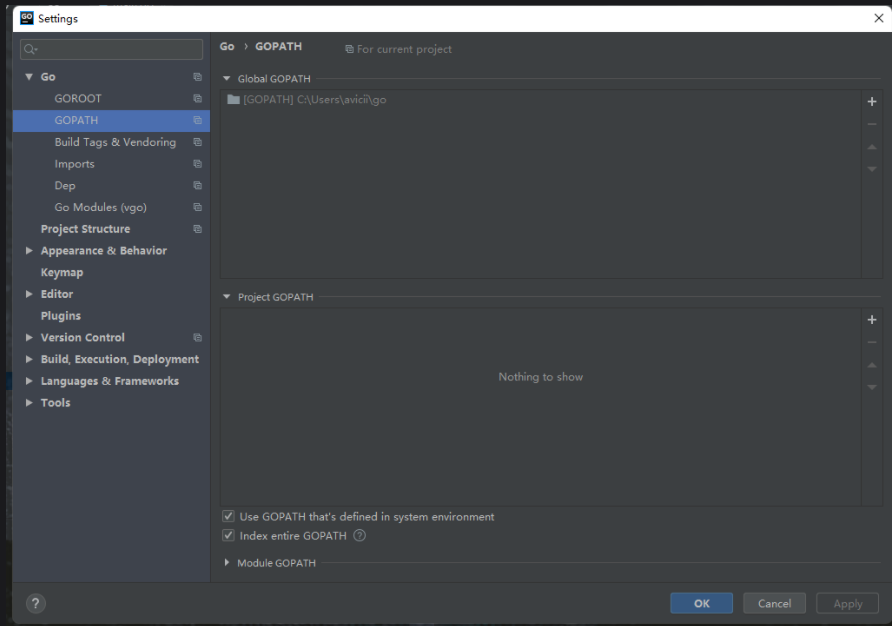Close the Settings dialog
This screenshot has height=626, width=892.
tap(878, 18)
